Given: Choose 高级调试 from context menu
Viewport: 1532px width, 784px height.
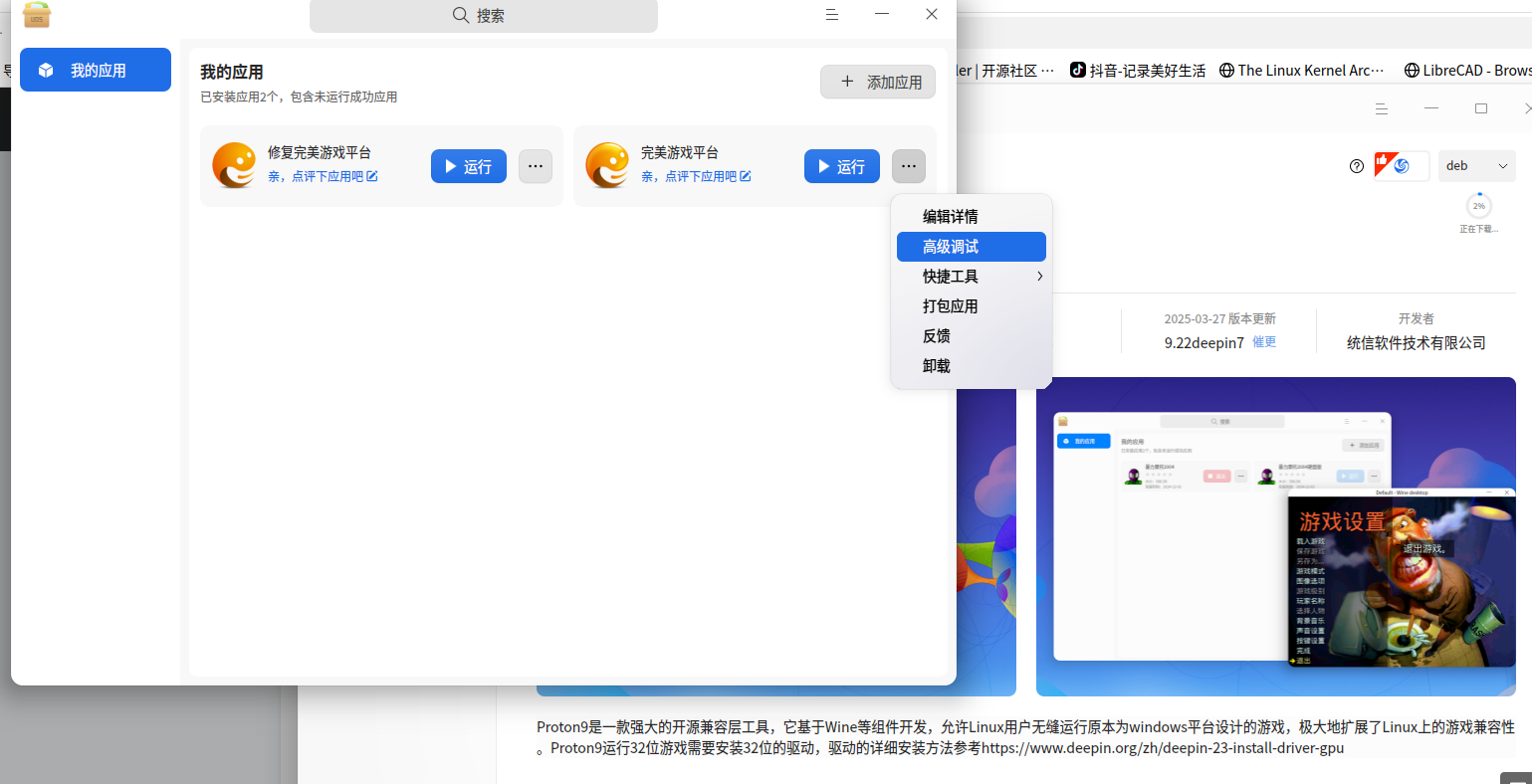Looking at the screenshot, I should coord(972,246).
